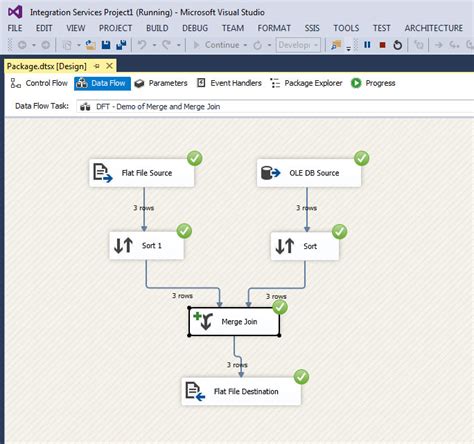Select the Sort 1 transformation
474x444 pixels.
point(147,246)
